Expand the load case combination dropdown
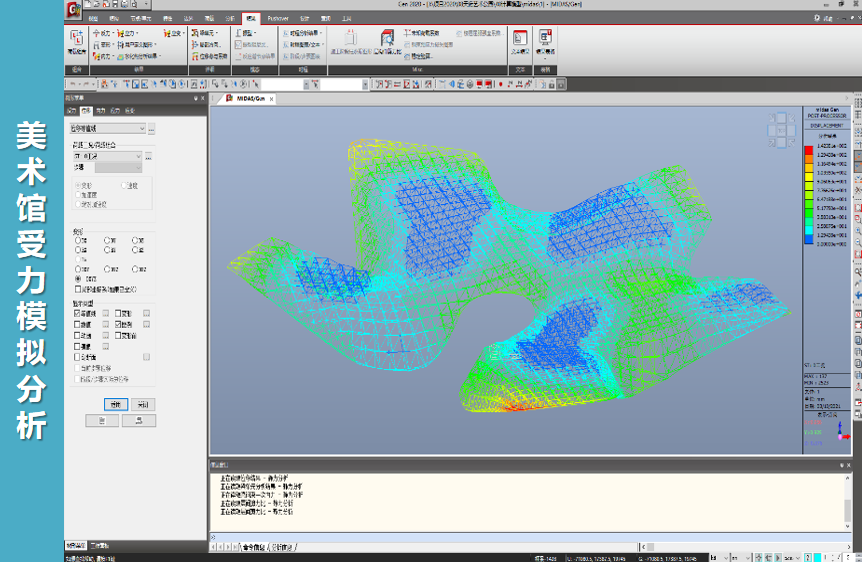 (x=107, y=156)
